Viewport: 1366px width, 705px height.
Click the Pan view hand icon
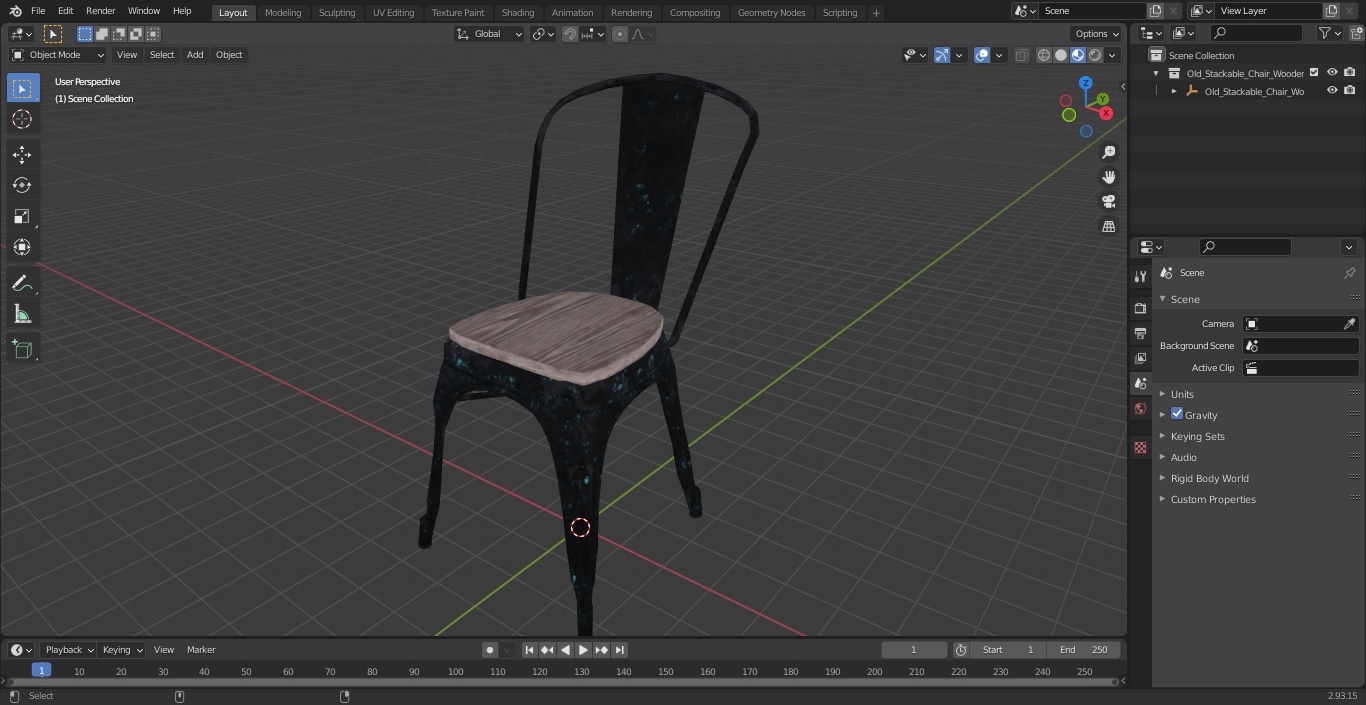tap(1109, 177)
